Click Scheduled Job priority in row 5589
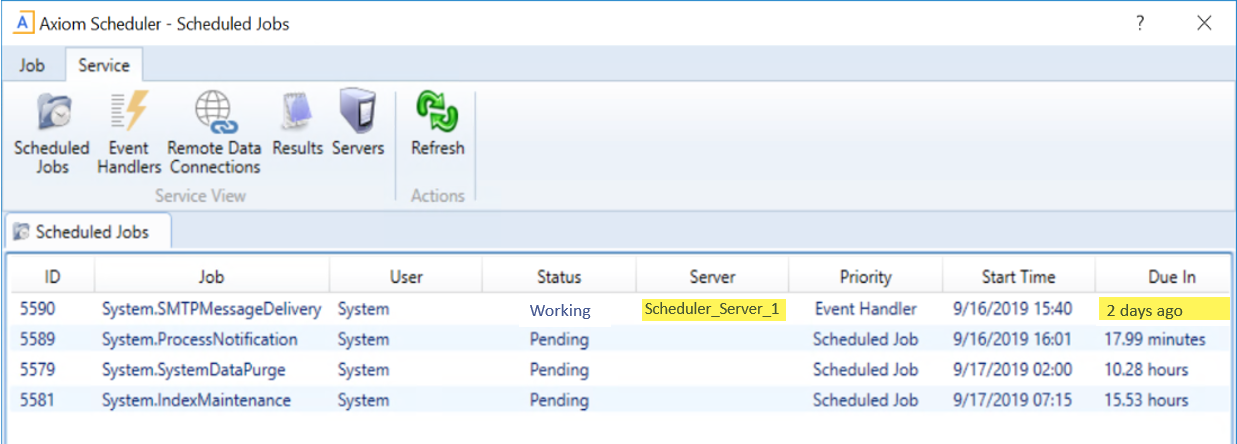The height and width of the screenshot is (444, 1237). (x=865, y=339)
